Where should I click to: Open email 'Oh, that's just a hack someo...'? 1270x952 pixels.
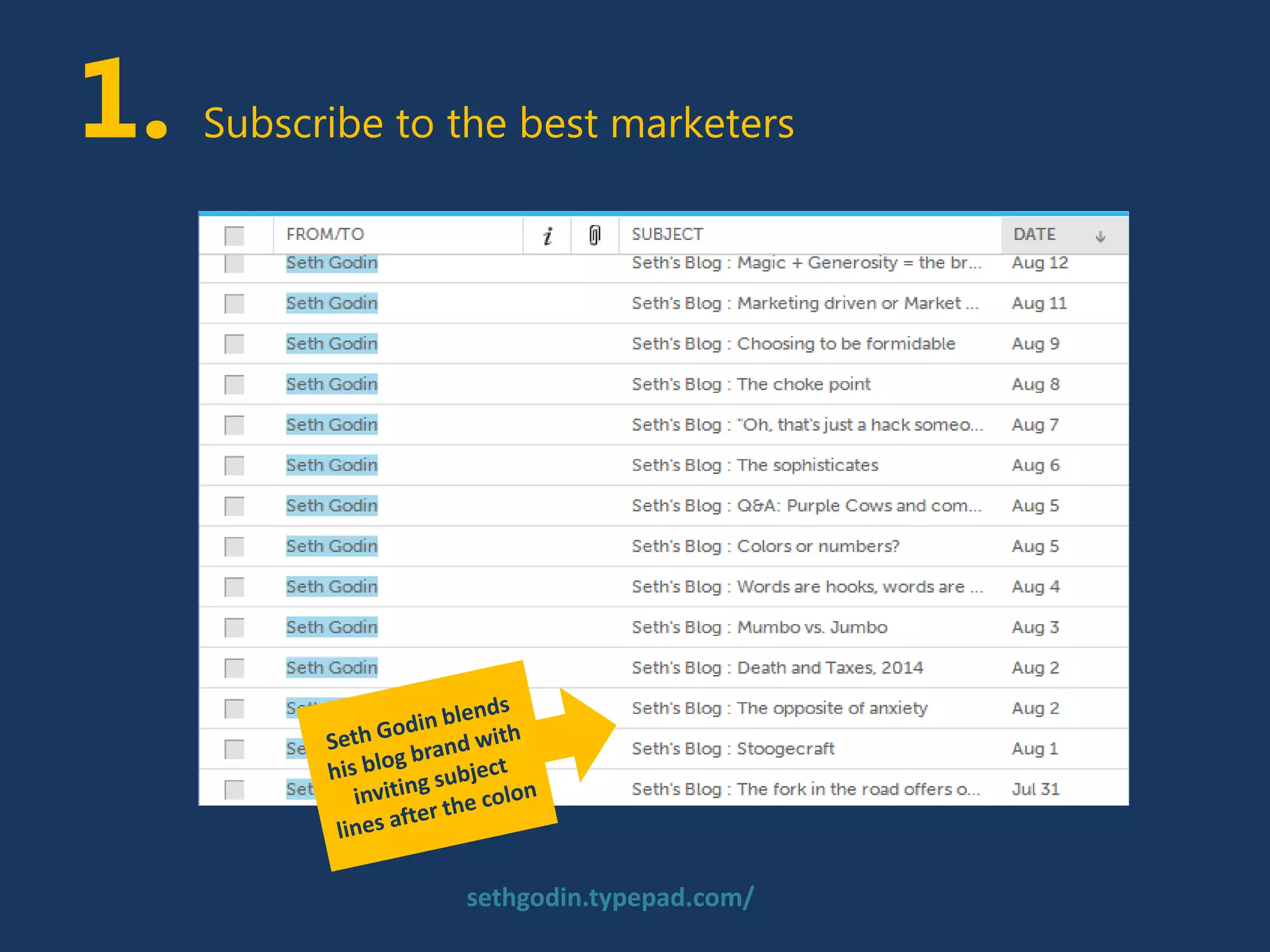click(x=807, y=425)
